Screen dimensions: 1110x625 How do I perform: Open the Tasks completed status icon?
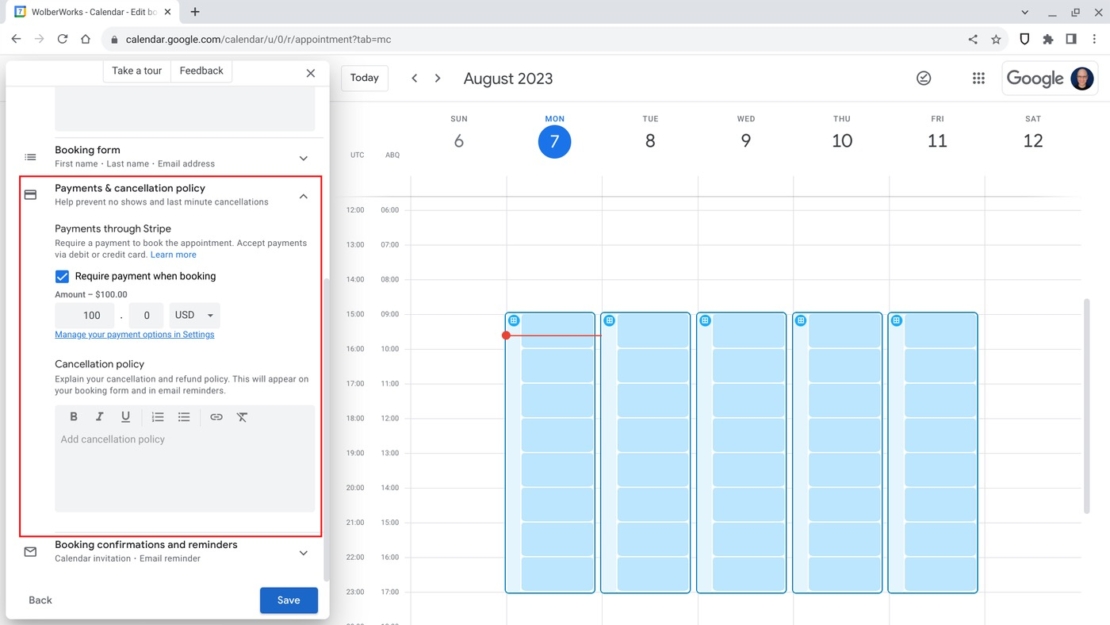(x=923, y=77)
